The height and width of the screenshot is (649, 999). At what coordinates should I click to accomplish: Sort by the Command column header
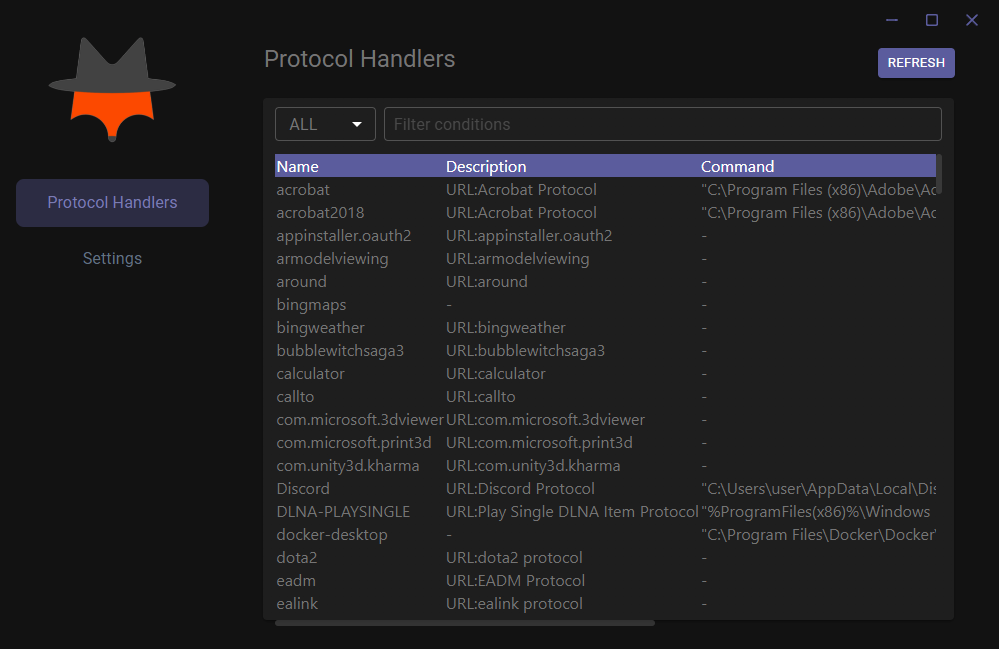737,166
